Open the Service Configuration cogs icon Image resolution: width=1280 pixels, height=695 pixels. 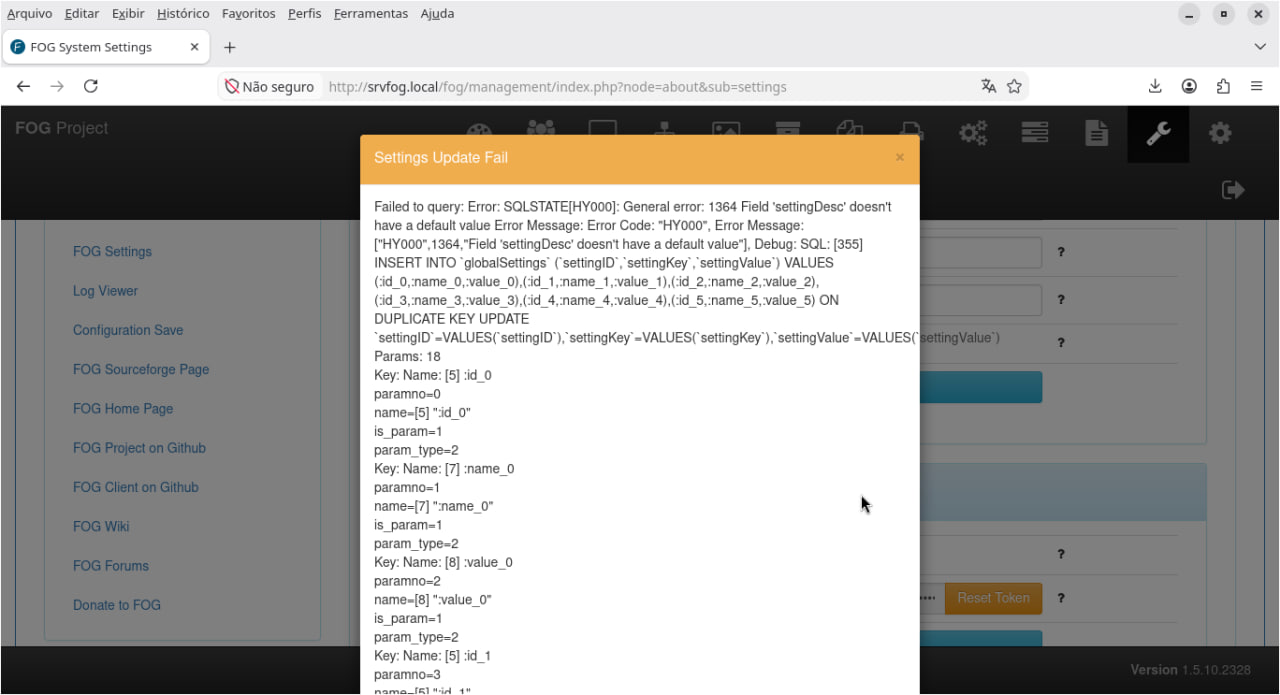click(973, 133)
